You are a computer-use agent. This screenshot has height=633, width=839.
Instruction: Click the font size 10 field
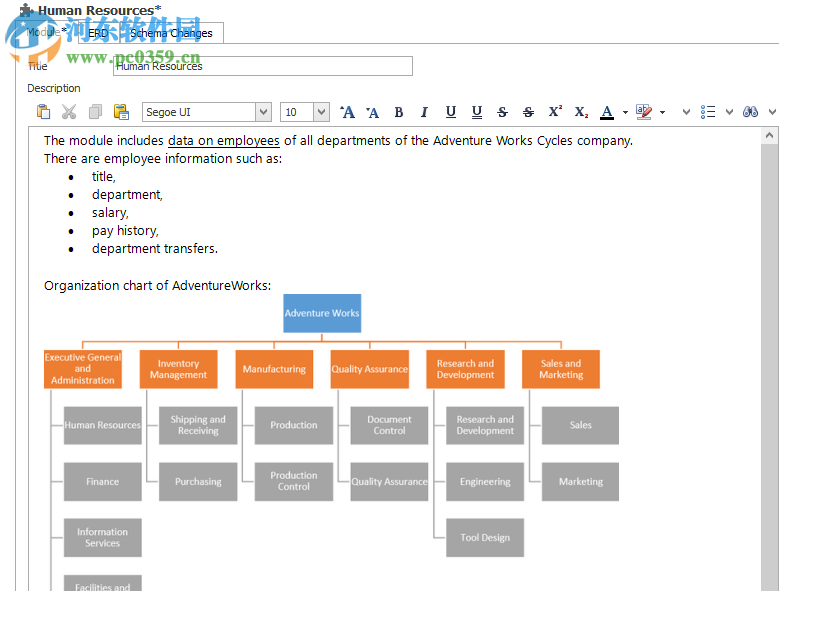(297, 112)
